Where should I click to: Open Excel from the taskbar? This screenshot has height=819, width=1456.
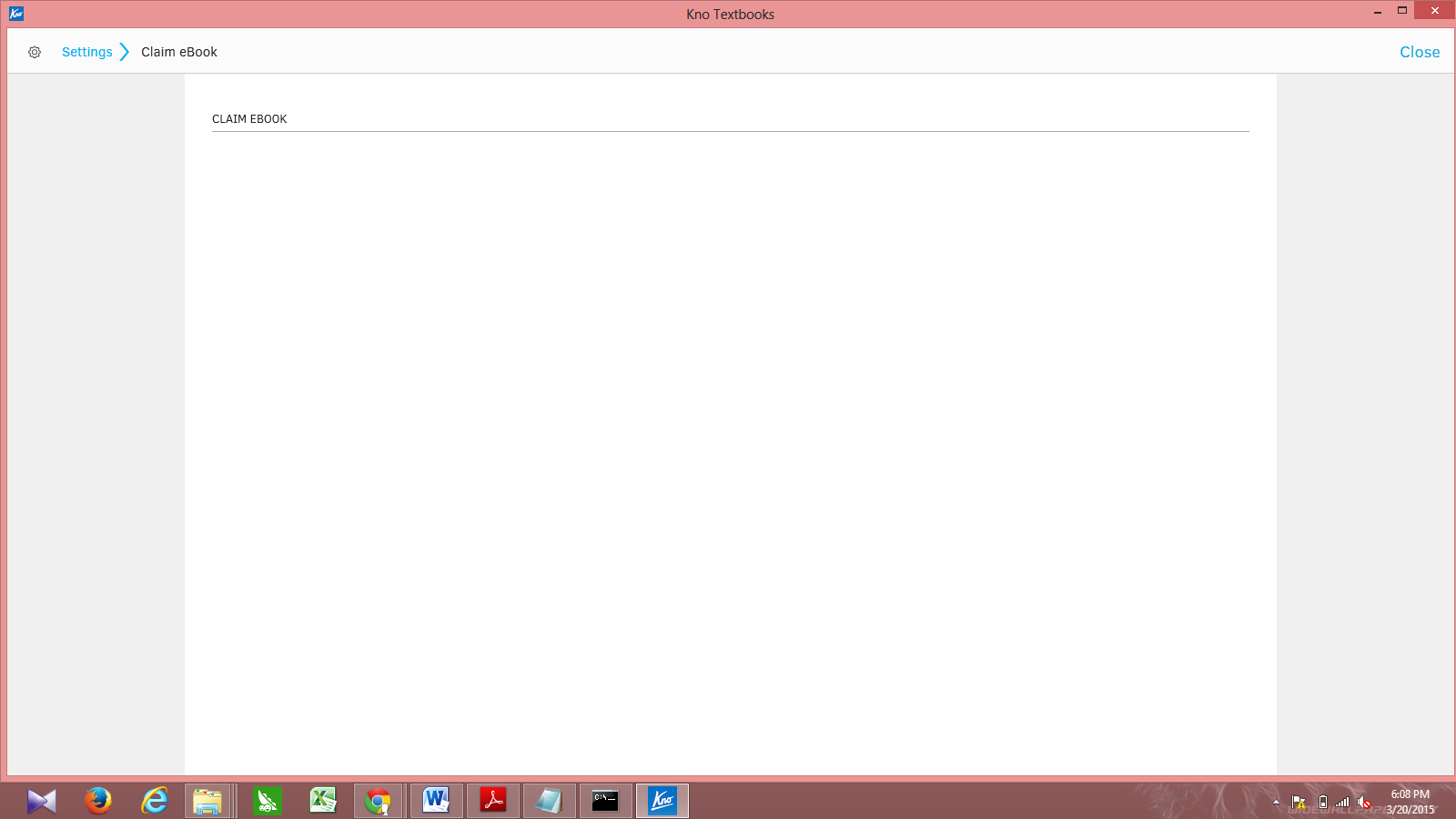coord(323,801)
